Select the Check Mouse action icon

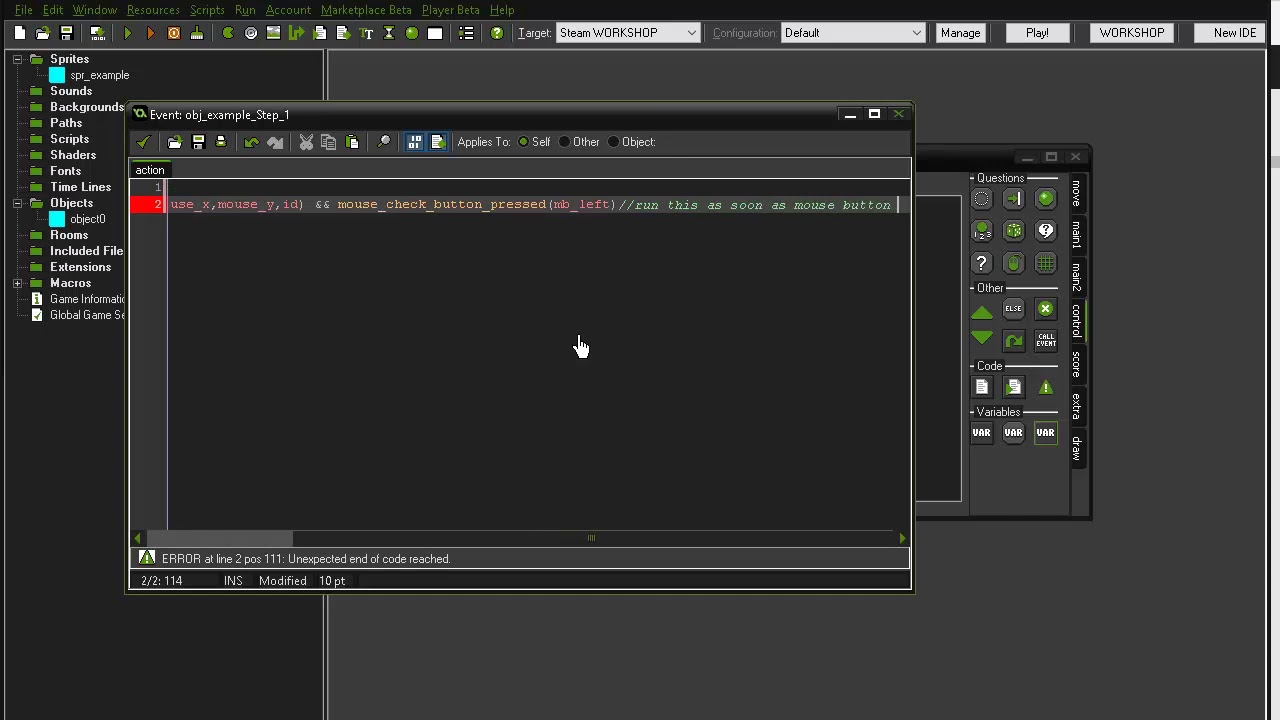coord(1013,263)
